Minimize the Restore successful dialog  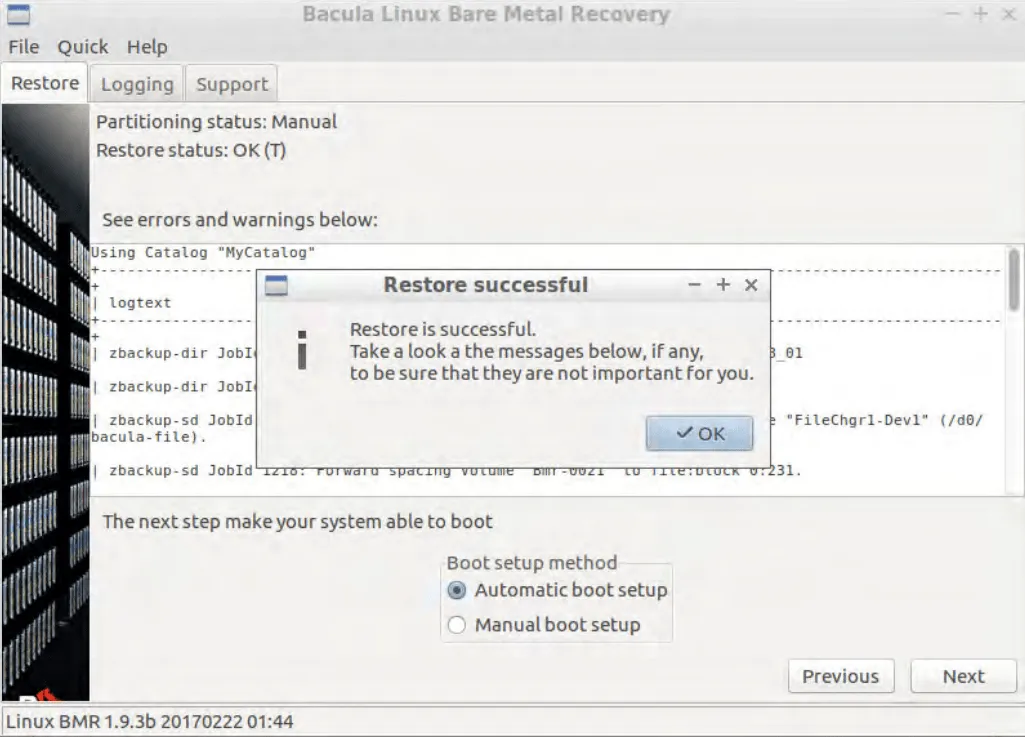click(x=694, y=285)
